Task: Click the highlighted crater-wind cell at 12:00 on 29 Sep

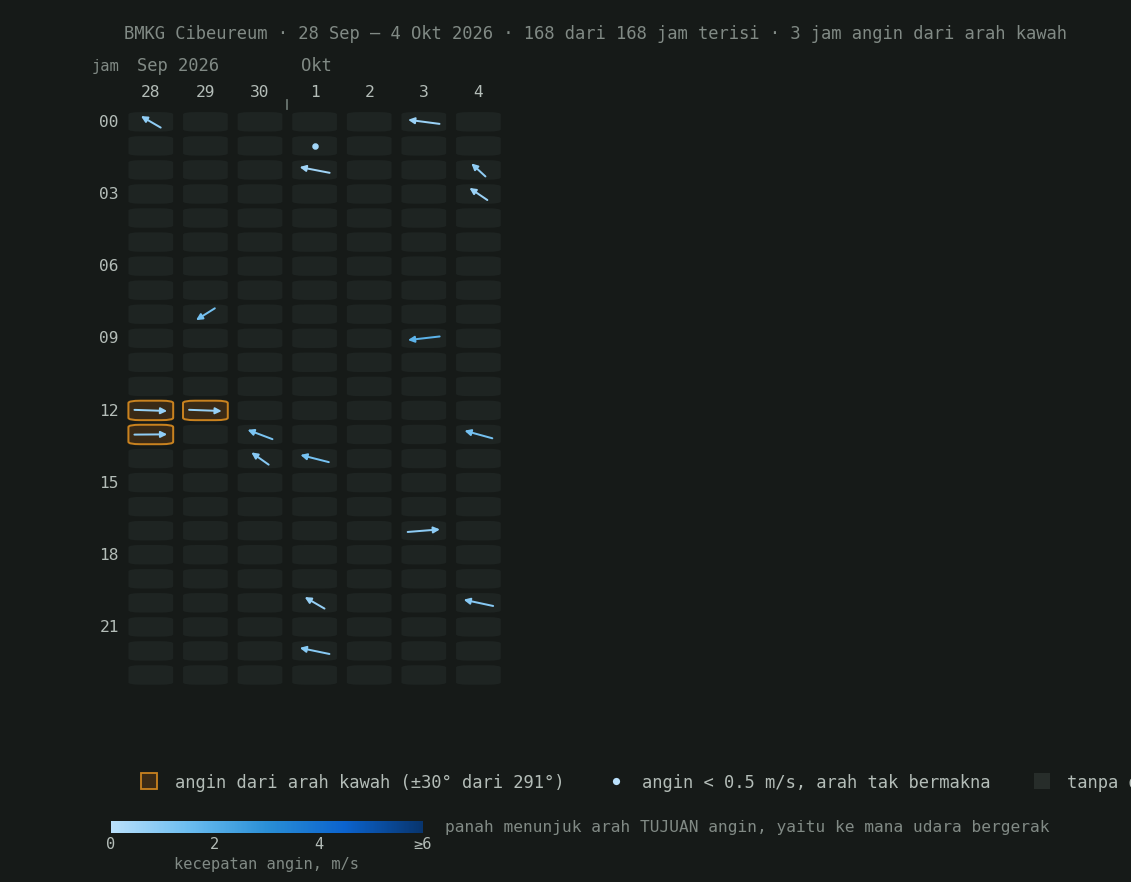Action: click(206, 410)
